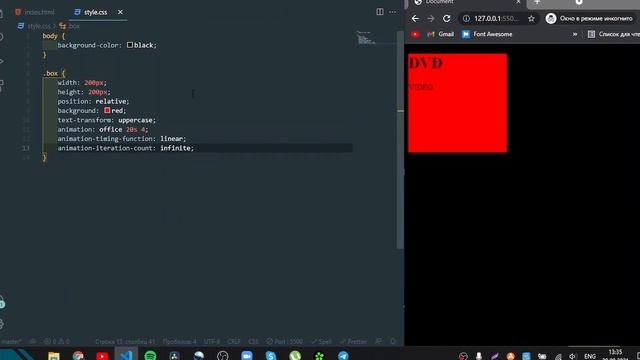Click the VIDEO text in the red box
The height and width of the screenshot is (360, 640).
click(420, 87)
